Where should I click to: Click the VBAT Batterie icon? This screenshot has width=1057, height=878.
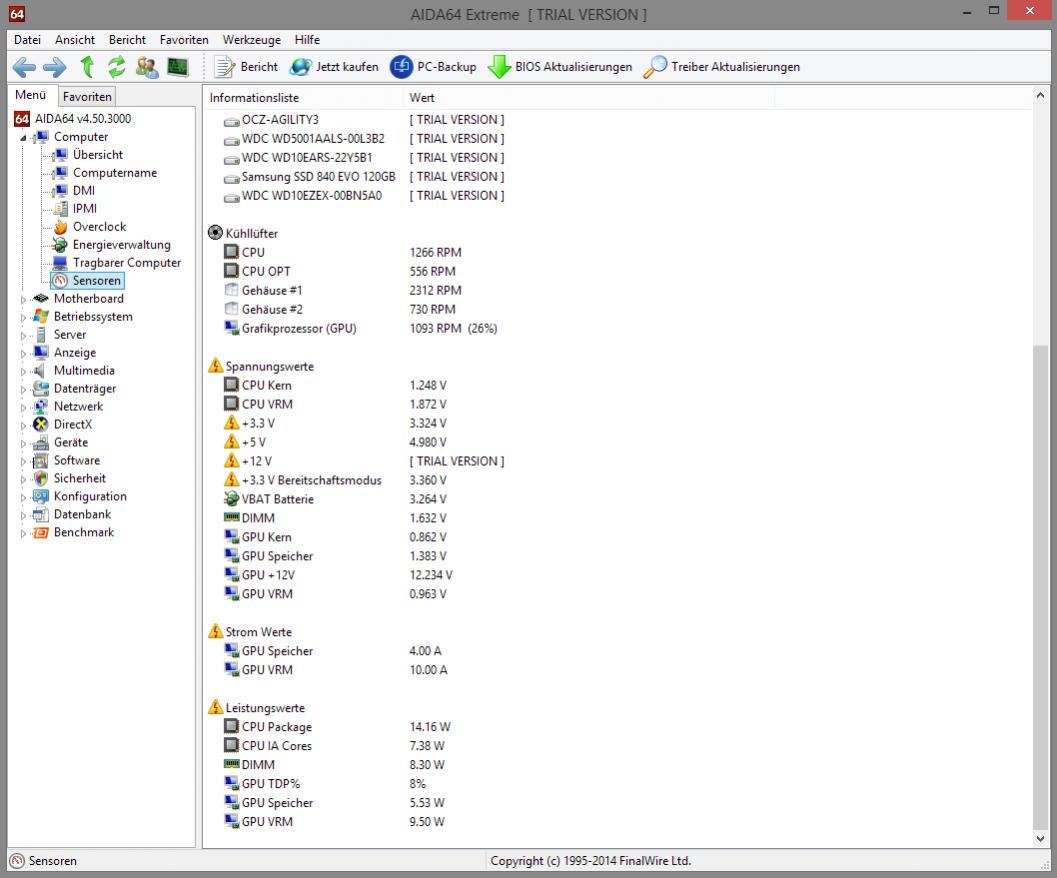[231, 499]
